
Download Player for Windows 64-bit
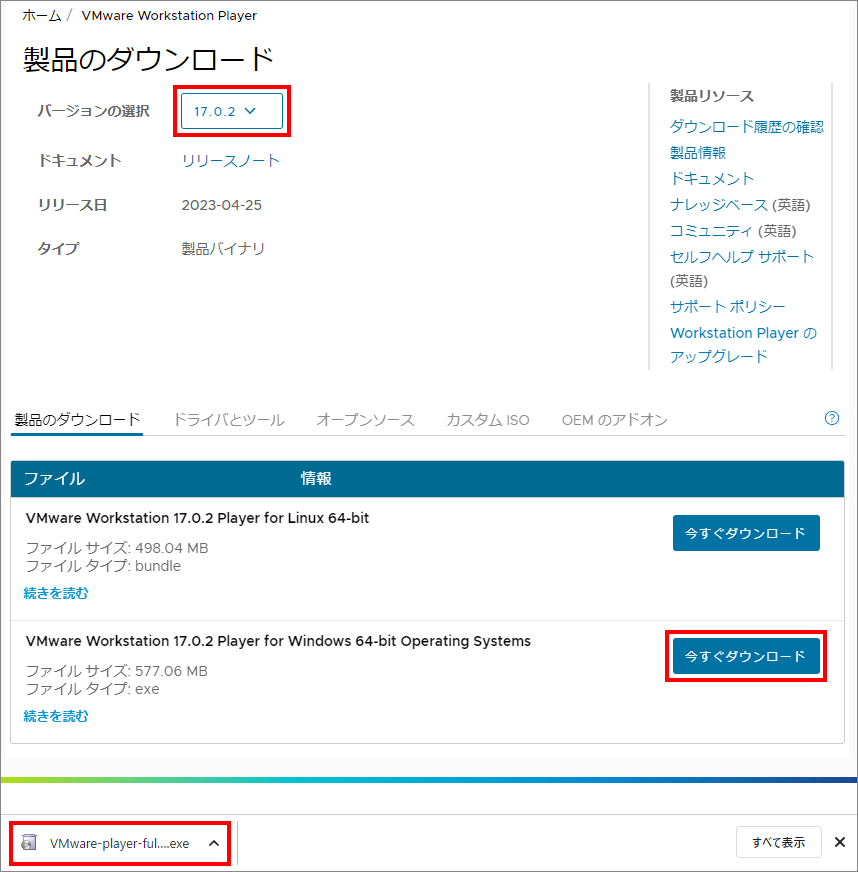pos(746,656)
